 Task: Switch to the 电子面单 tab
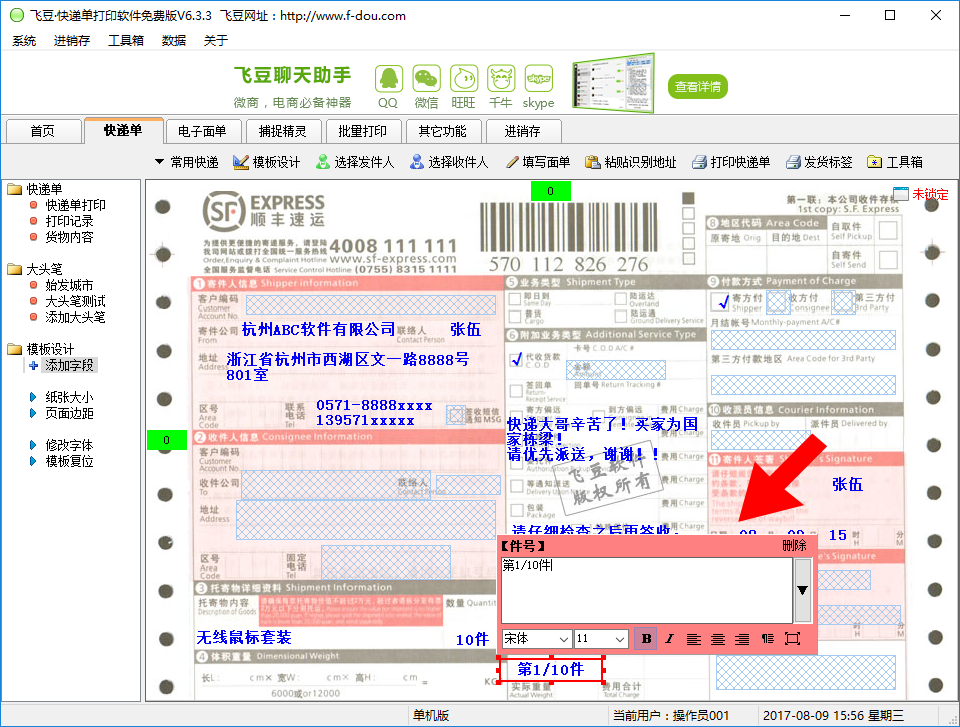(202, 131)
